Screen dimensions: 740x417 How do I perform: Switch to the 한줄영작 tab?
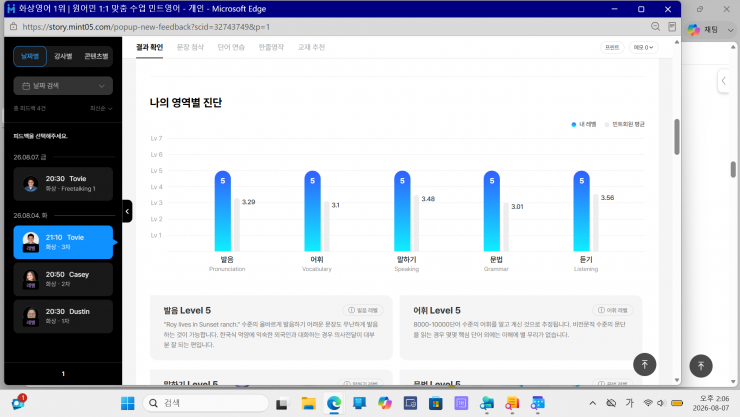click(271, 47)
